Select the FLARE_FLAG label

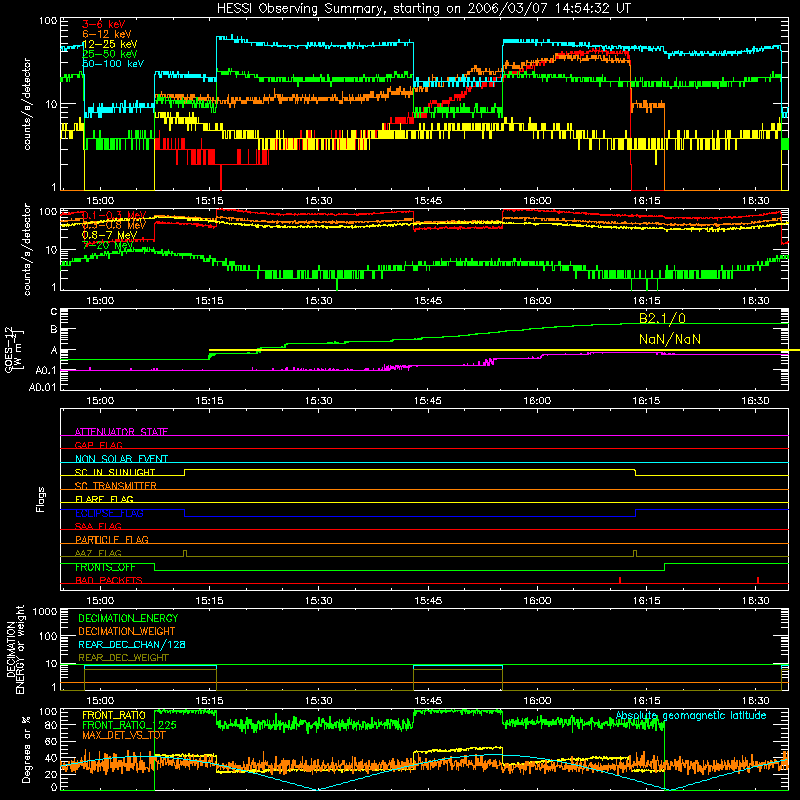[104, 499]
